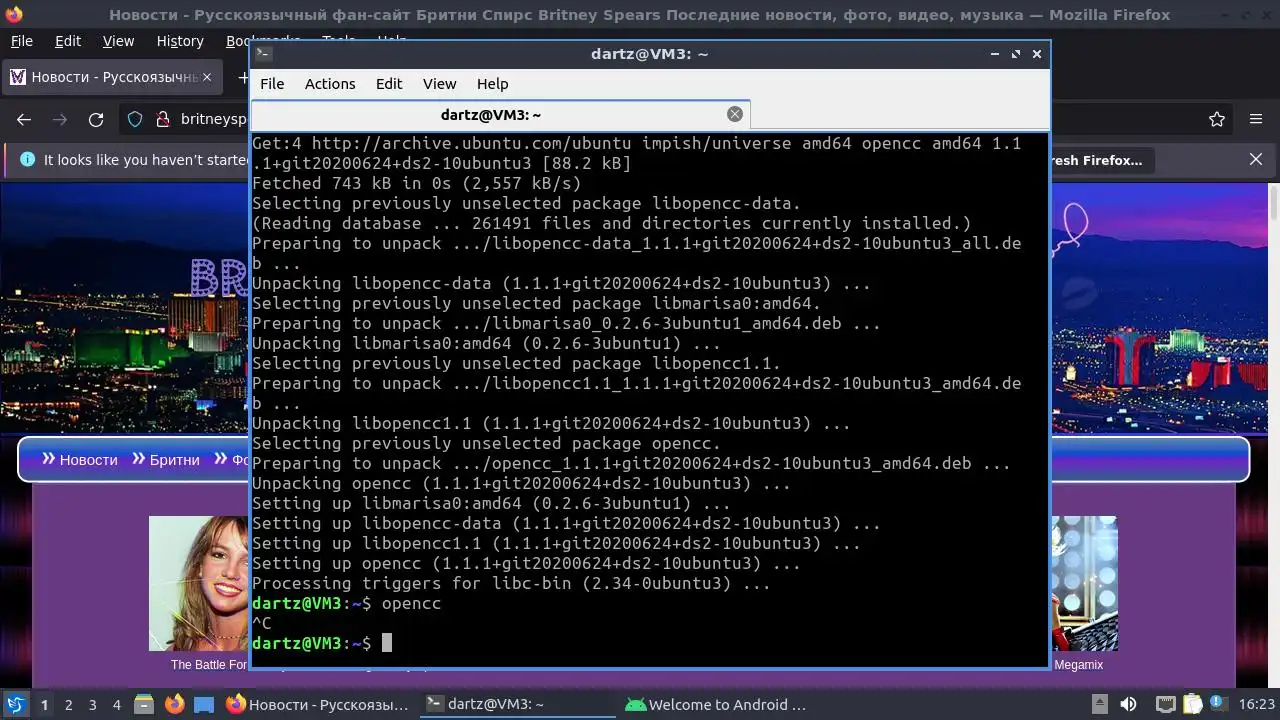Switch to Welcome to Android window in taskbar

(717, 704)
